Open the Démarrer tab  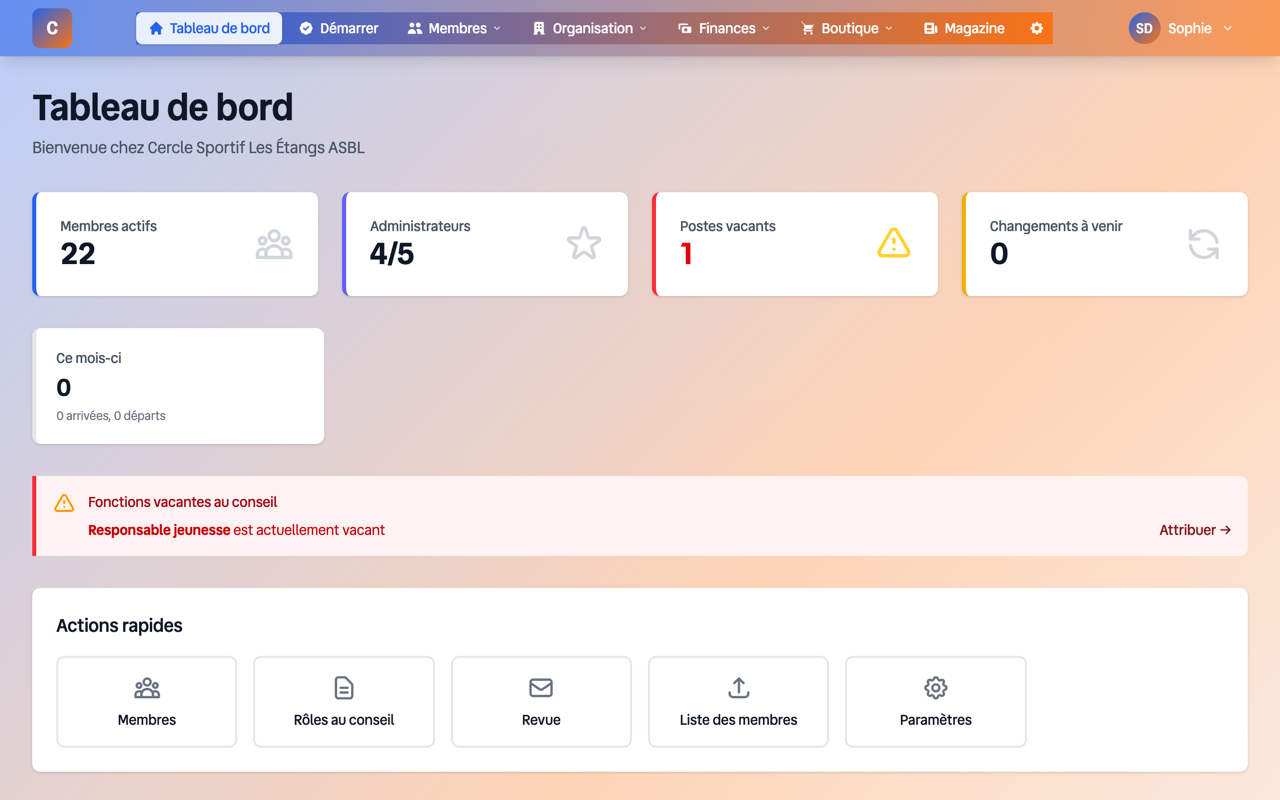339,28
